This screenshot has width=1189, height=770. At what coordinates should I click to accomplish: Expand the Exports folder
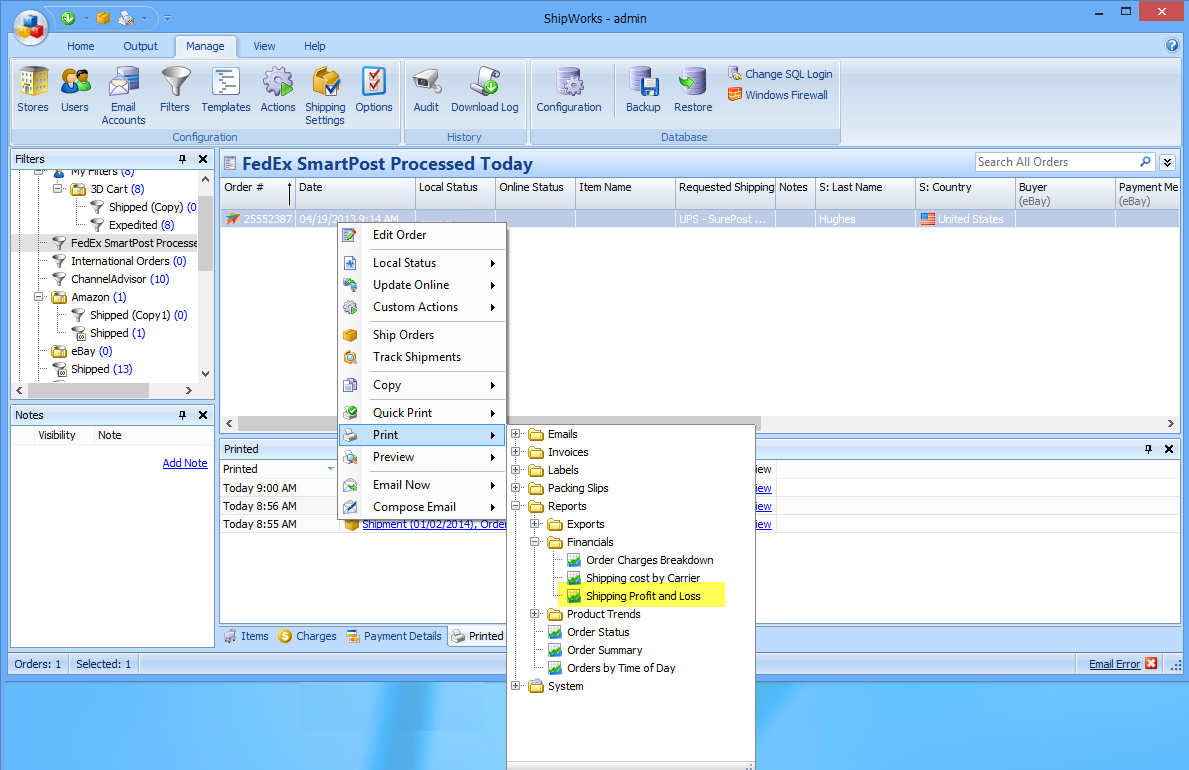(535, 524)
